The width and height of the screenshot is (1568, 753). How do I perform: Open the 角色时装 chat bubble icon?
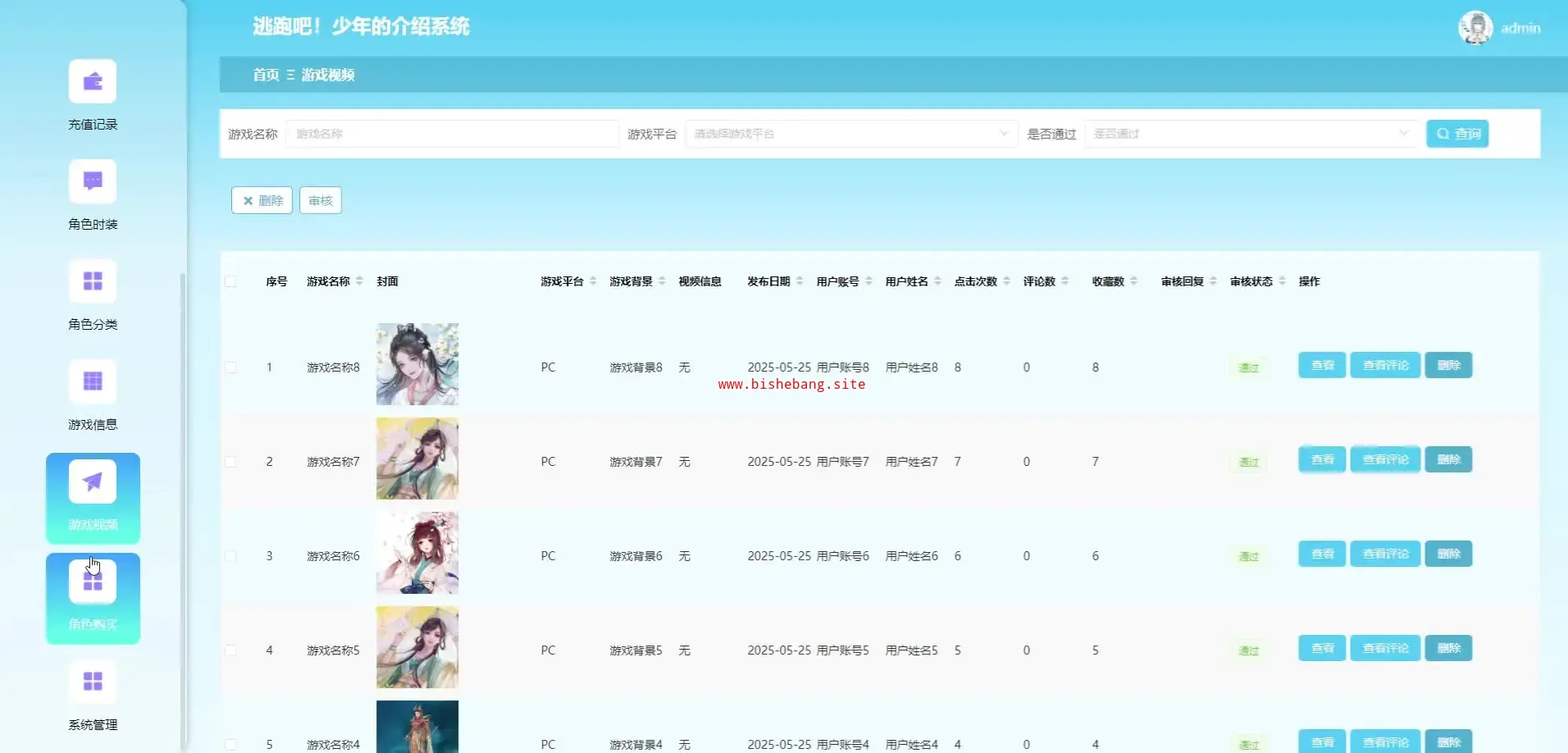[x=93, y=181]
